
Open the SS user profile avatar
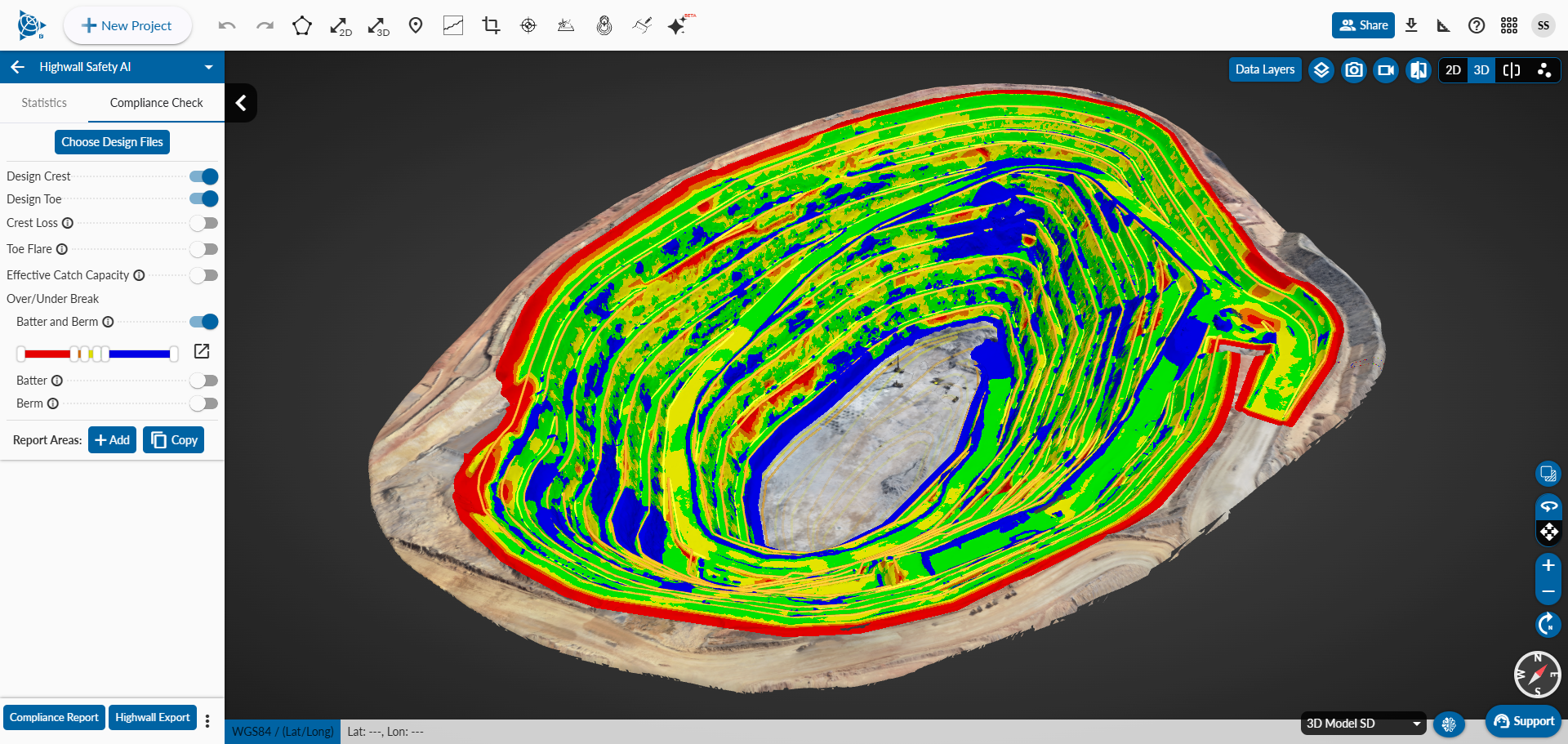coord(1543,25)
